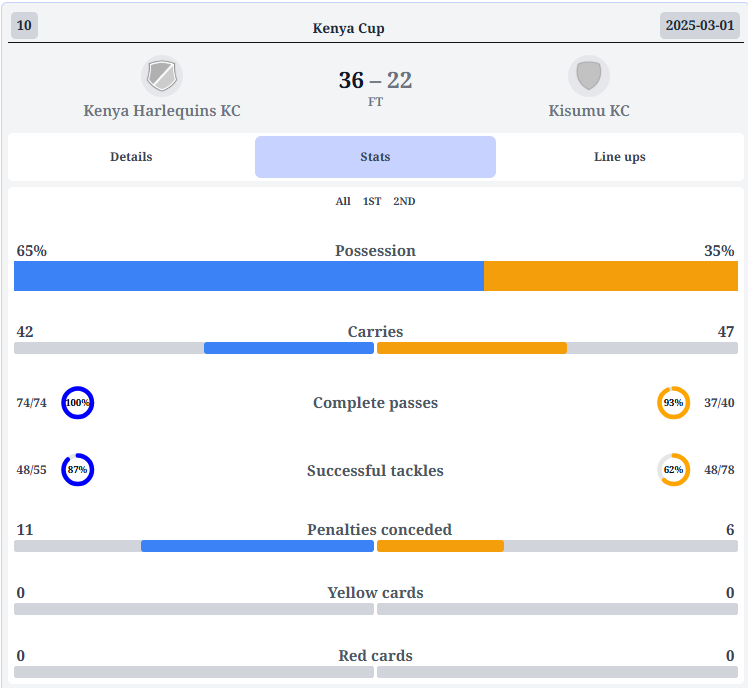The height and width of the screenshot is (688, 748).
Task: Click the 42 carries value
Action: click(x=25, y=332)
